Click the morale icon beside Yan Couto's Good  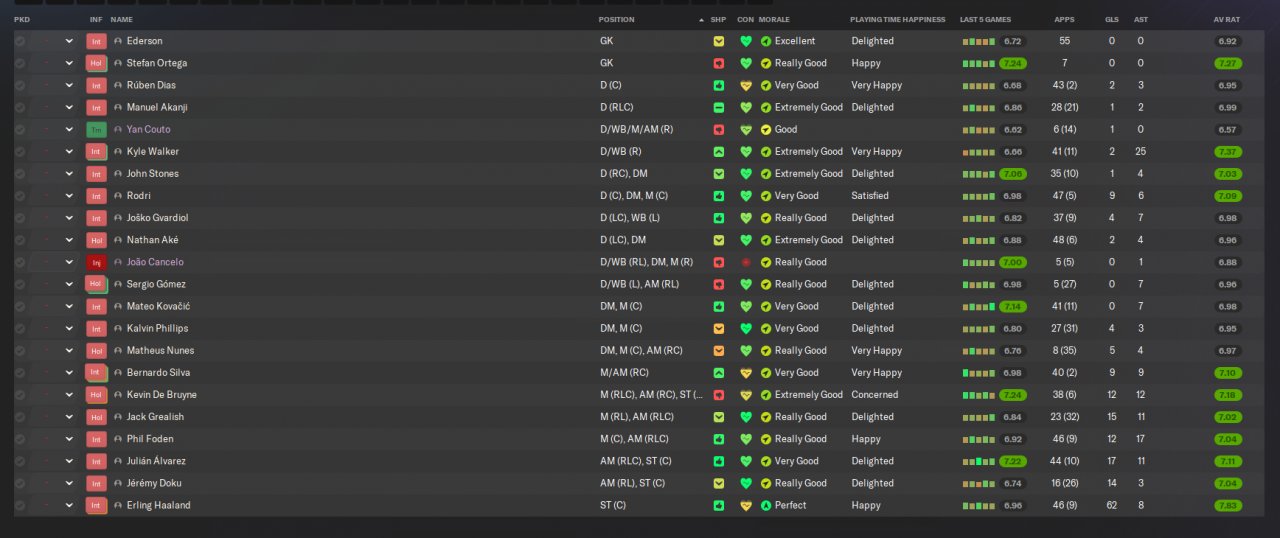coord(766,129)
